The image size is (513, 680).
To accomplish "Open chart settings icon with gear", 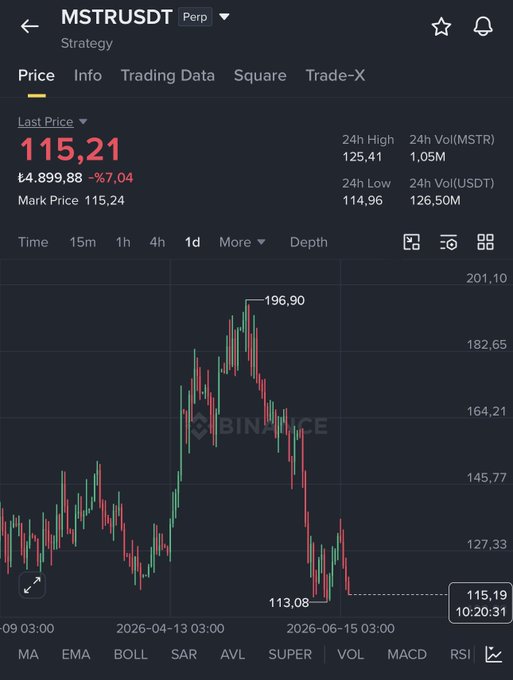I will 448,242.
